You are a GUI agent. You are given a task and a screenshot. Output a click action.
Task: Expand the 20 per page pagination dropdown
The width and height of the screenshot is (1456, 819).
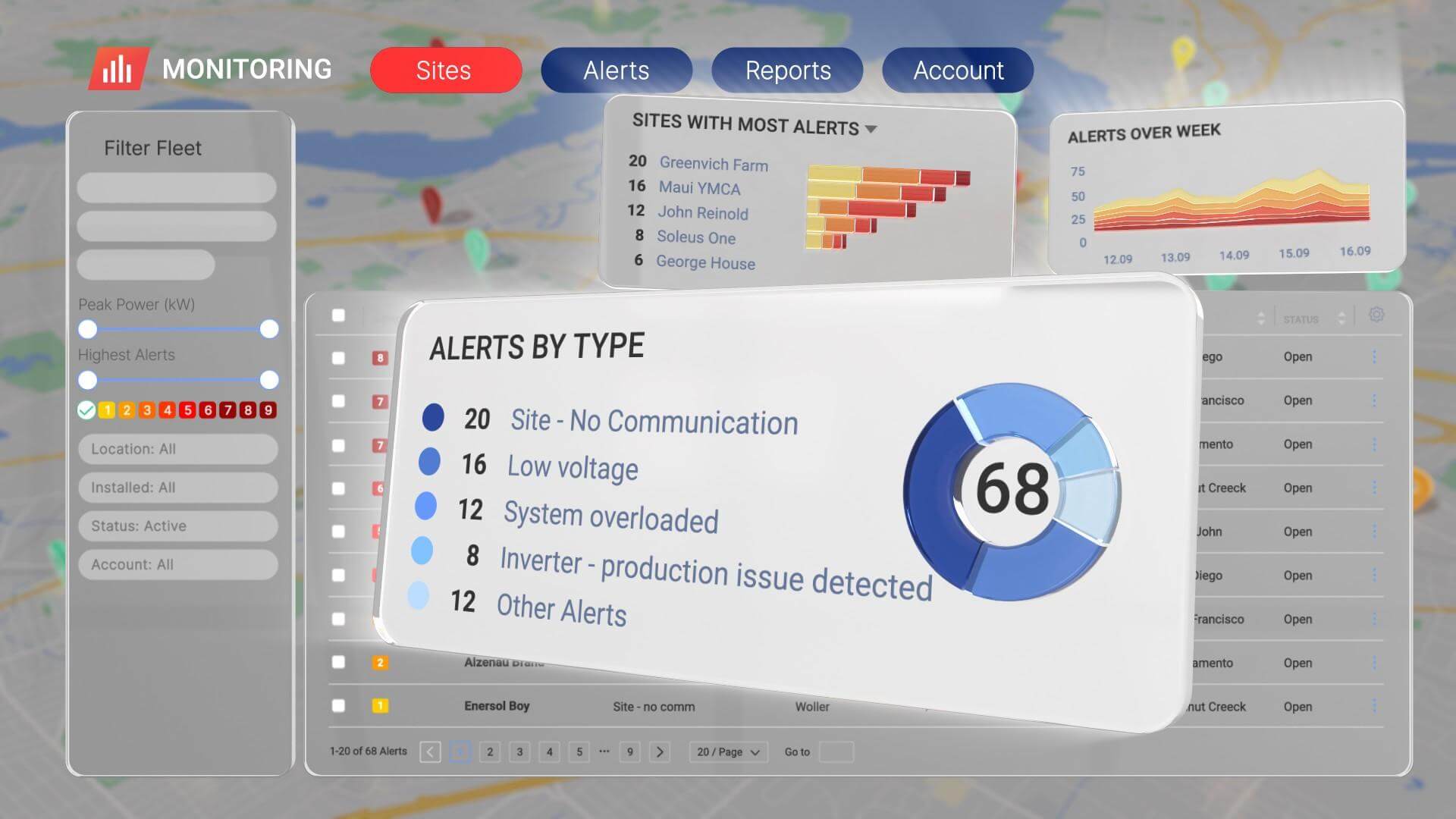(x=727, y=751)
